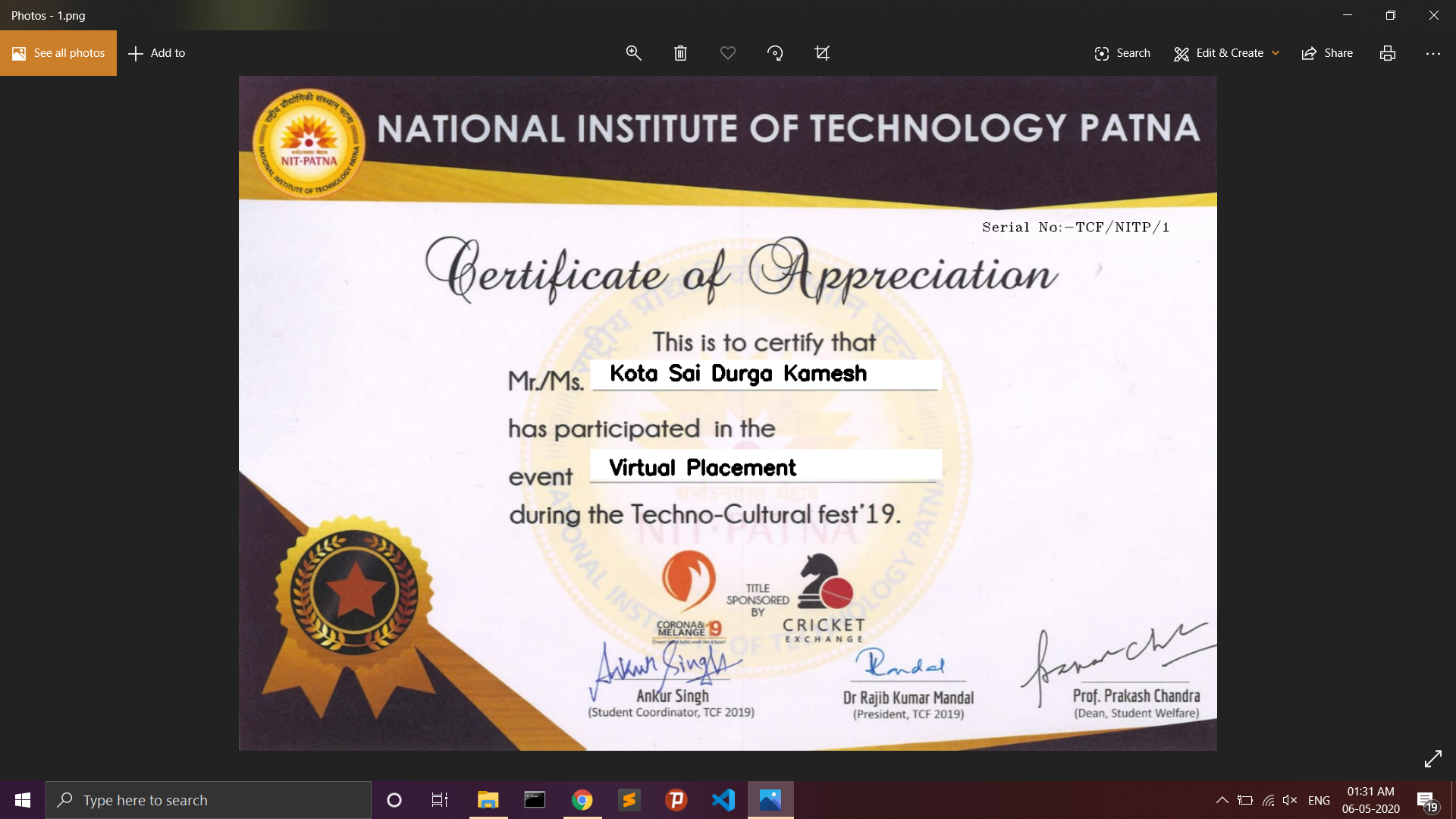This screenshot has height=819, width=1456.
Task: Delete photo with trash icon
Action: [680, 53]
